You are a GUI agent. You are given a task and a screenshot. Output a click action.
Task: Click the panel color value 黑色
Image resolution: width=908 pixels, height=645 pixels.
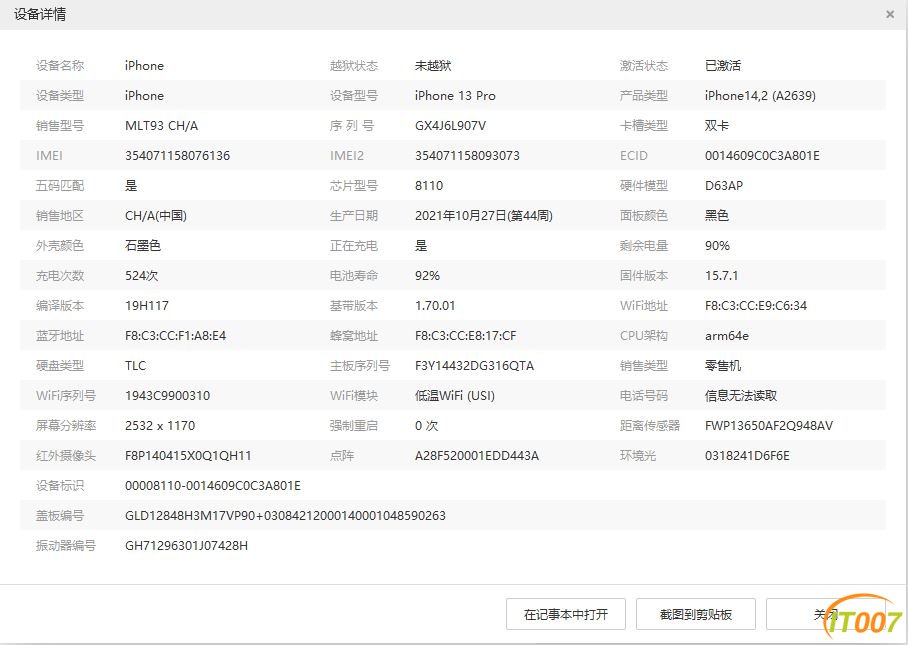[717, 216]
